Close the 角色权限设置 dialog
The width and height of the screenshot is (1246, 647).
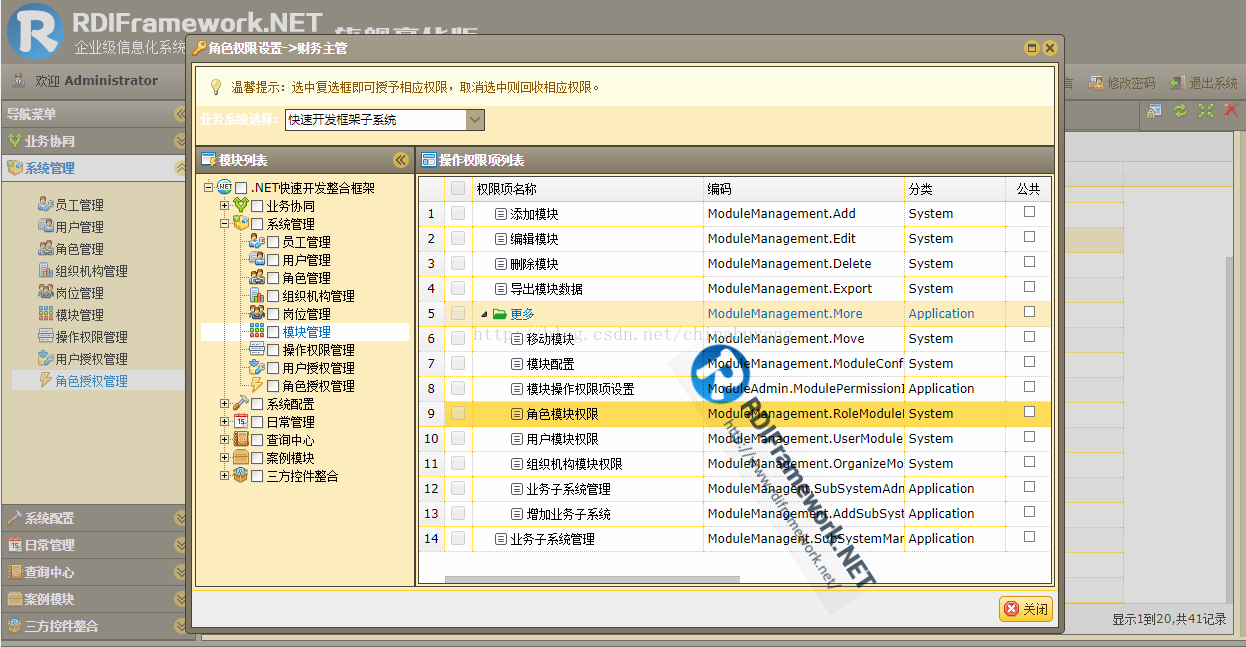pyautogui.click(x=1050, y=48)
